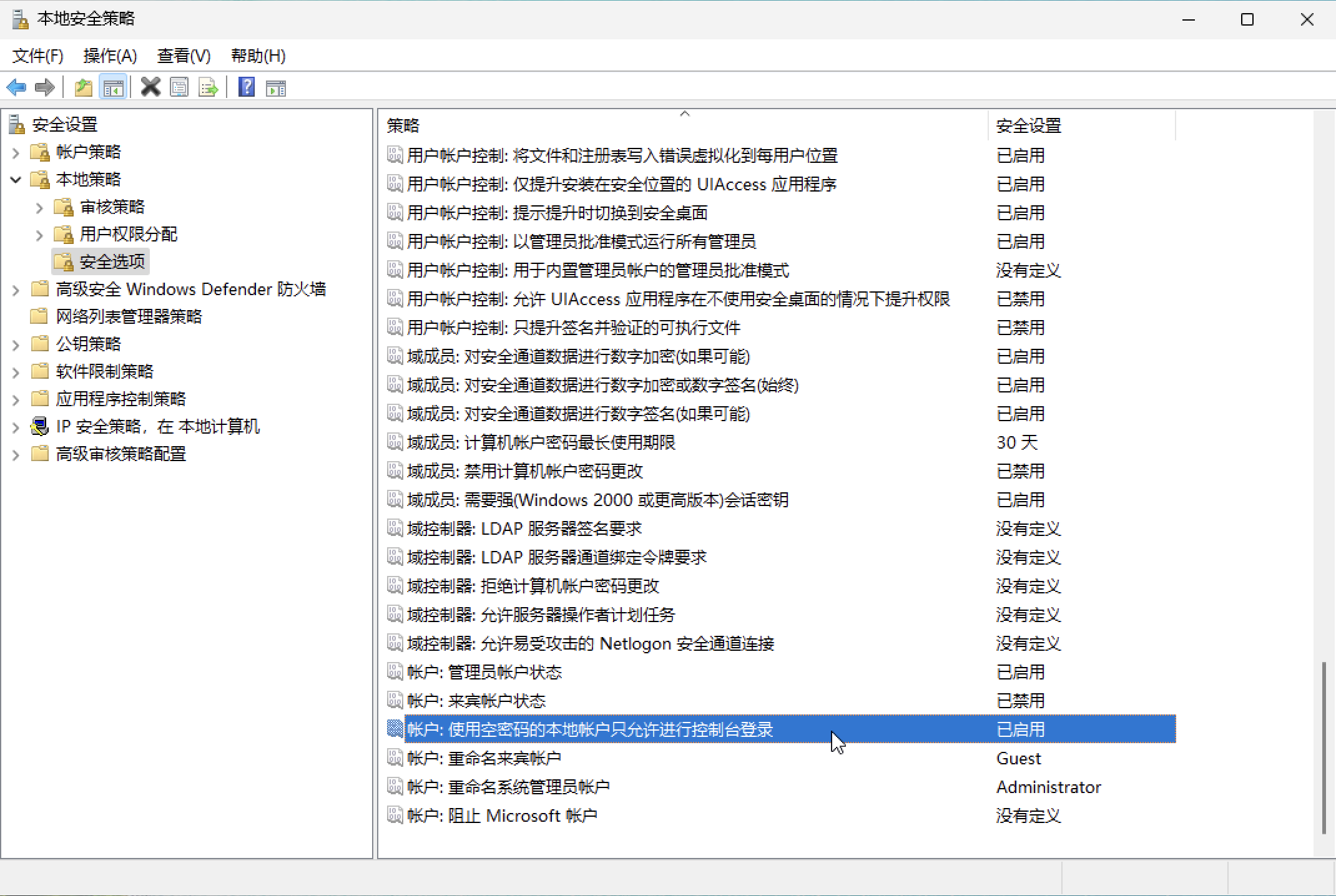The height and width of the screenshot is (896, 1336).
Task: Click the Up one level folder icon
Action: click(x=83, y=87)
